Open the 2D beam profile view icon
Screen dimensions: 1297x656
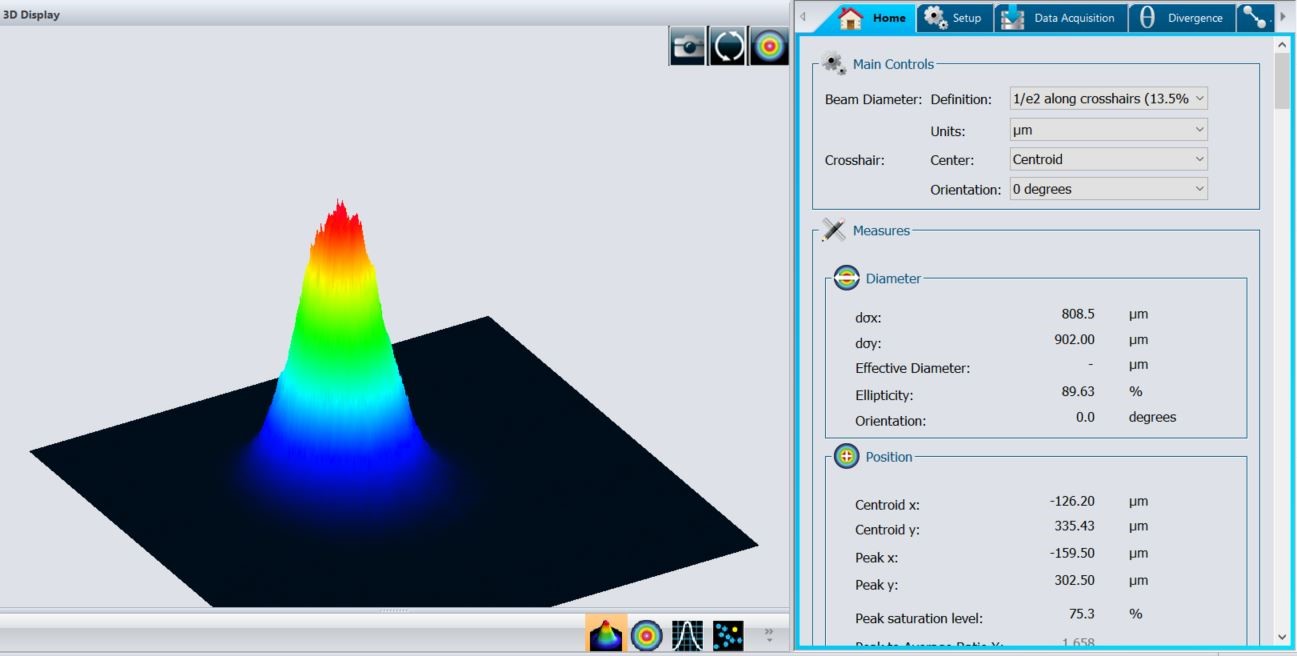coord(646,632)
